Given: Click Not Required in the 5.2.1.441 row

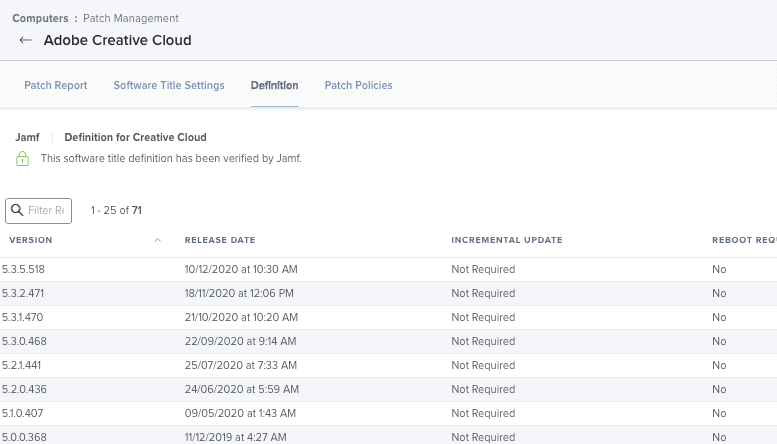Looking at the screenshot, I should click(483, 365).
